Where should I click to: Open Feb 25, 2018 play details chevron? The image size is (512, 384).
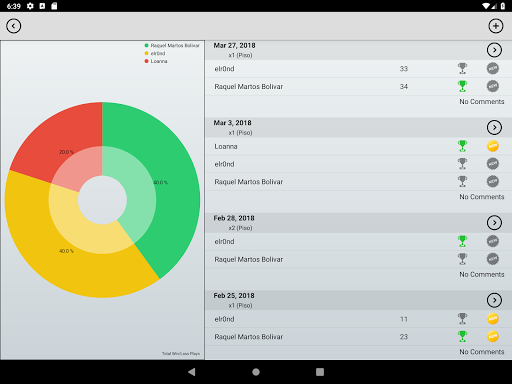(494, 300)
